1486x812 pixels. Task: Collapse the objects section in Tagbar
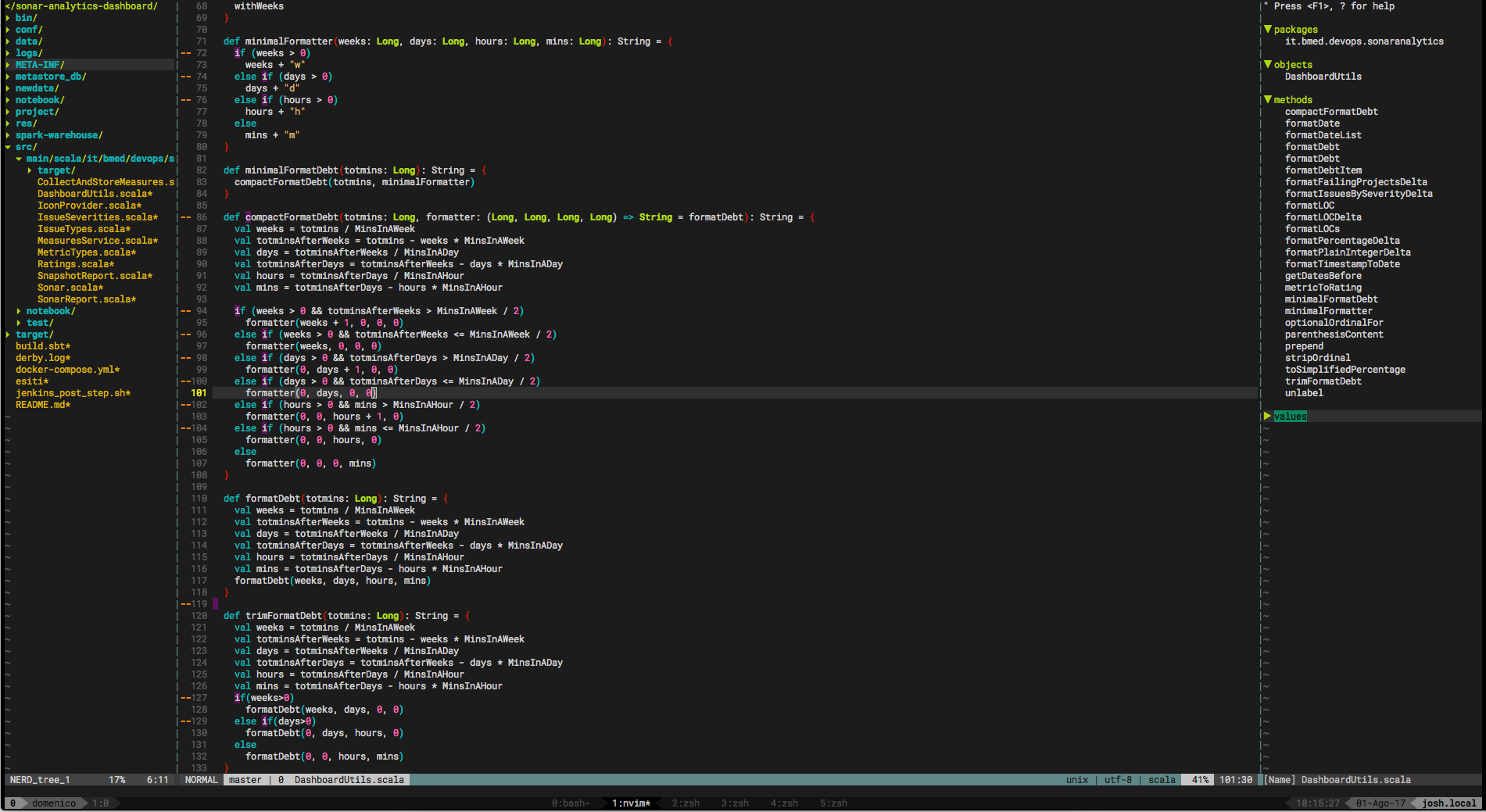1268,65
